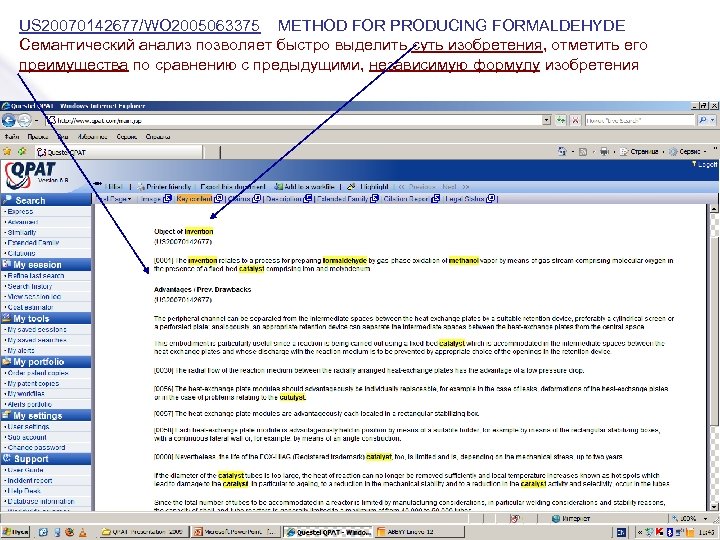Click the Highlight marker icon

(x=351, y=187)
